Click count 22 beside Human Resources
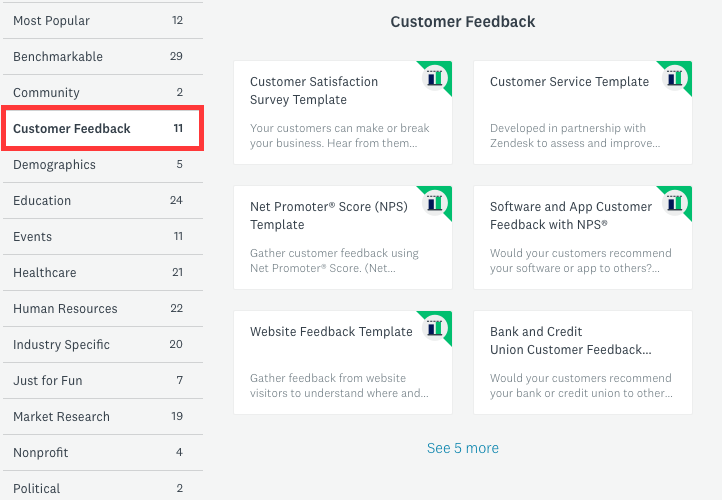 (177, 308)
